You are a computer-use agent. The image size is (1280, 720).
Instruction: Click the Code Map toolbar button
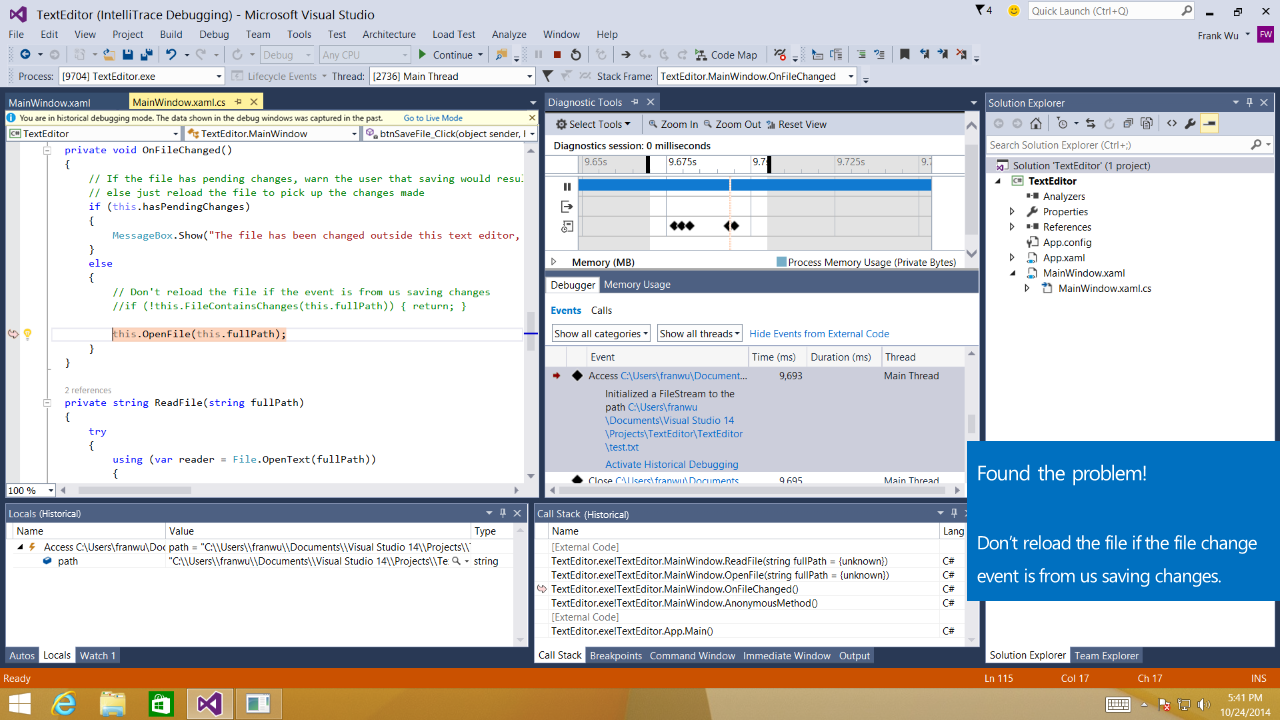click(x=727, y=55)
